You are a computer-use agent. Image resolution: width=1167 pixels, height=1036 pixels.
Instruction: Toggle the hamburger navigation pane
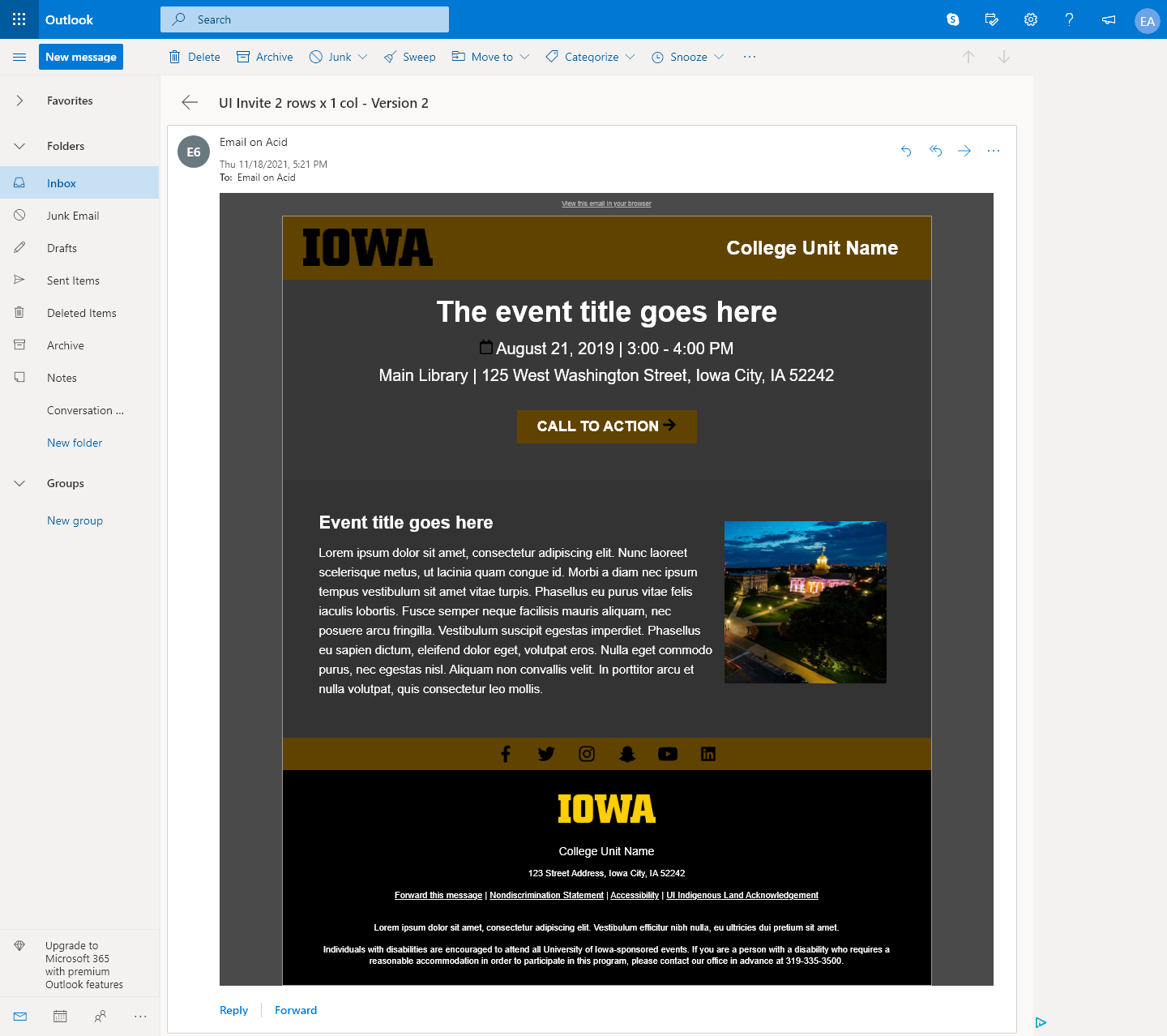click(19, 57)
